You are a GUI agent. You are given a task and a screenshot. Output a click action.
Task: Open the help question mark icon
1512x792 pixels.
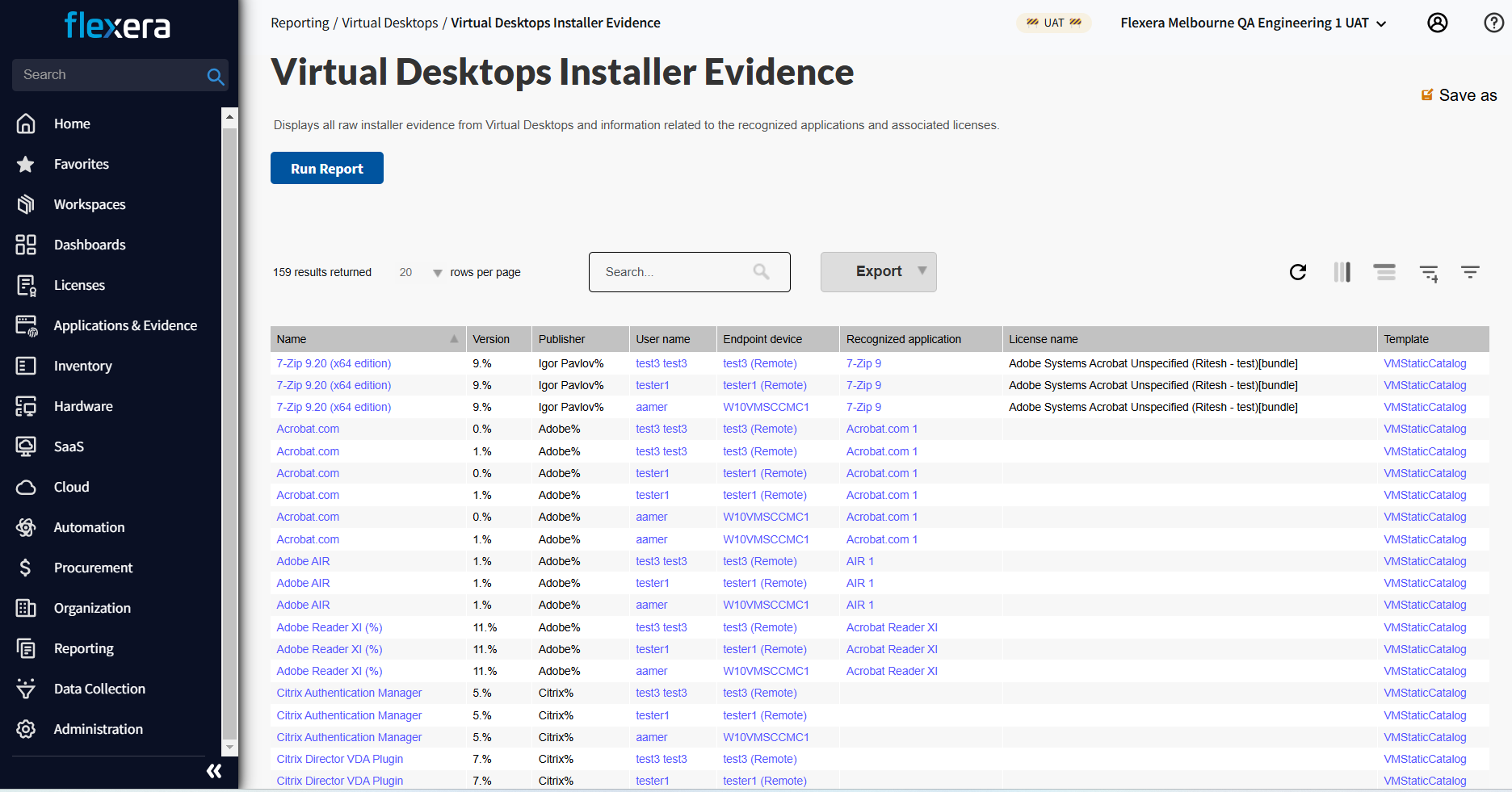(1493, 23)
